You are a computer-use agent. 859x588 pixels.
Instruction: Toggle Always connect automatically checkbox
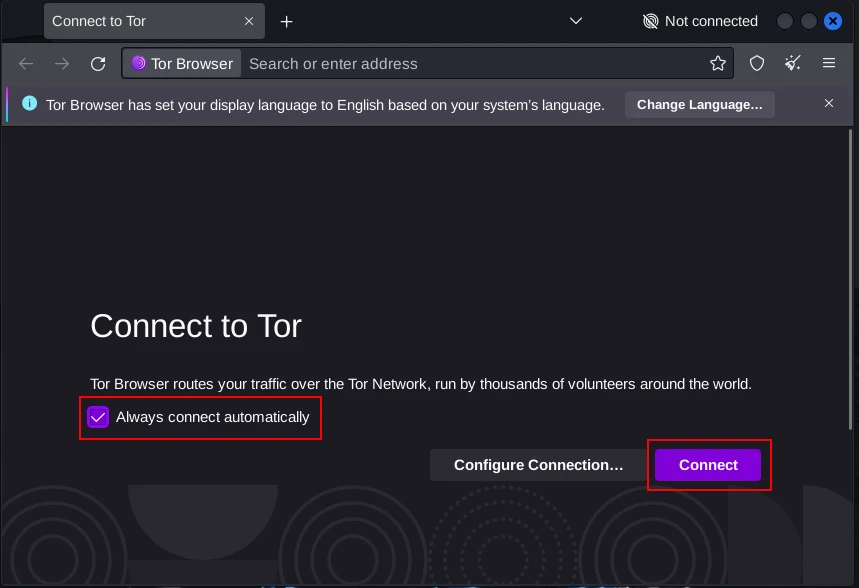(98, 417)
